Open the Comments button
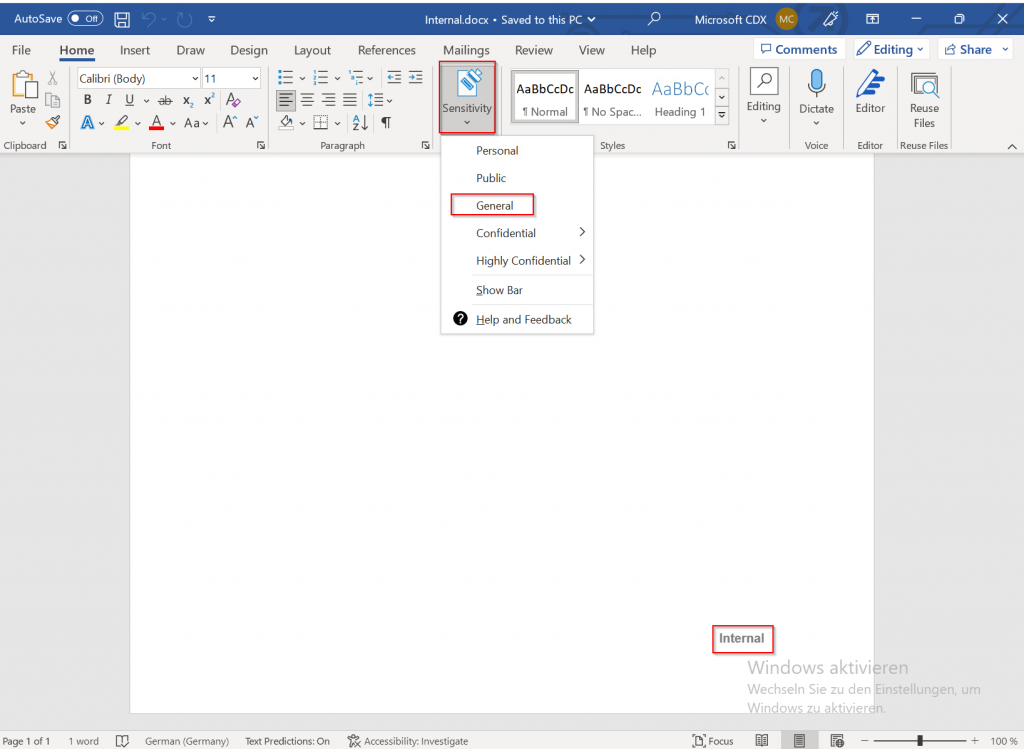The image size is (1024, 749). click(798, 49)
